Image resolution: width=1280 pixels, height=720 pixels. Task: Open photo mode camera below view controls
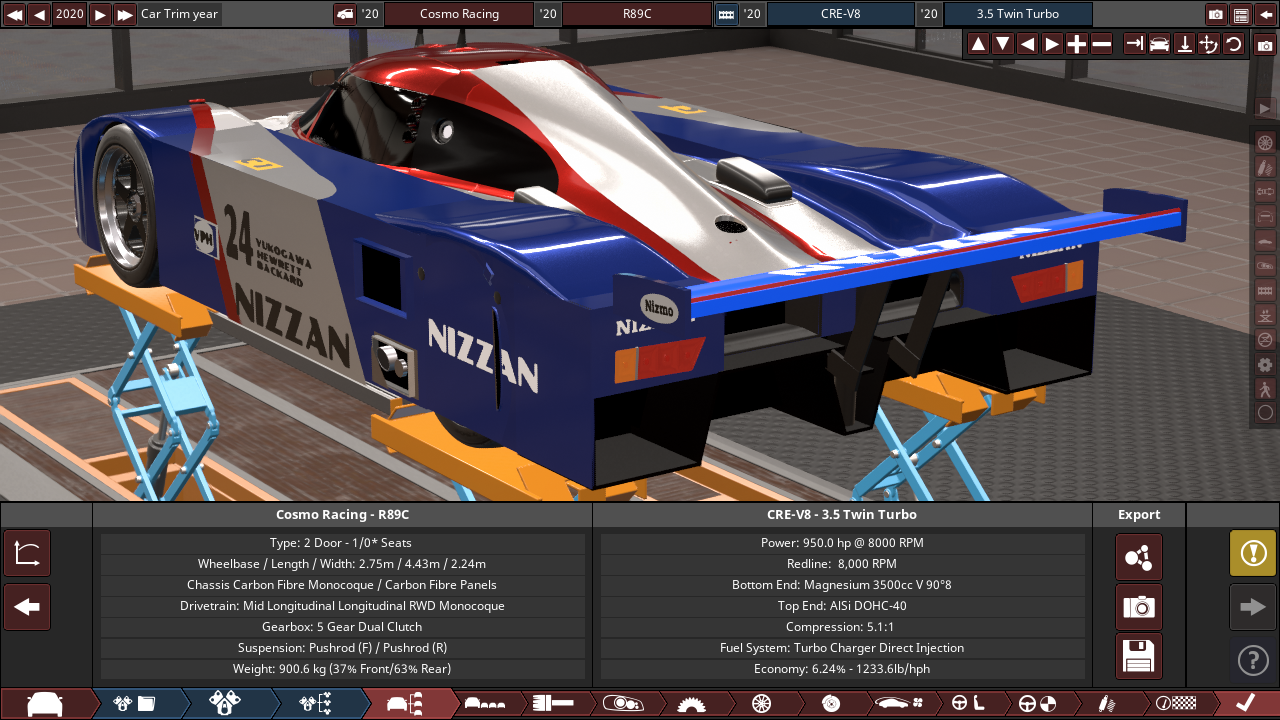coord(1265,46)
